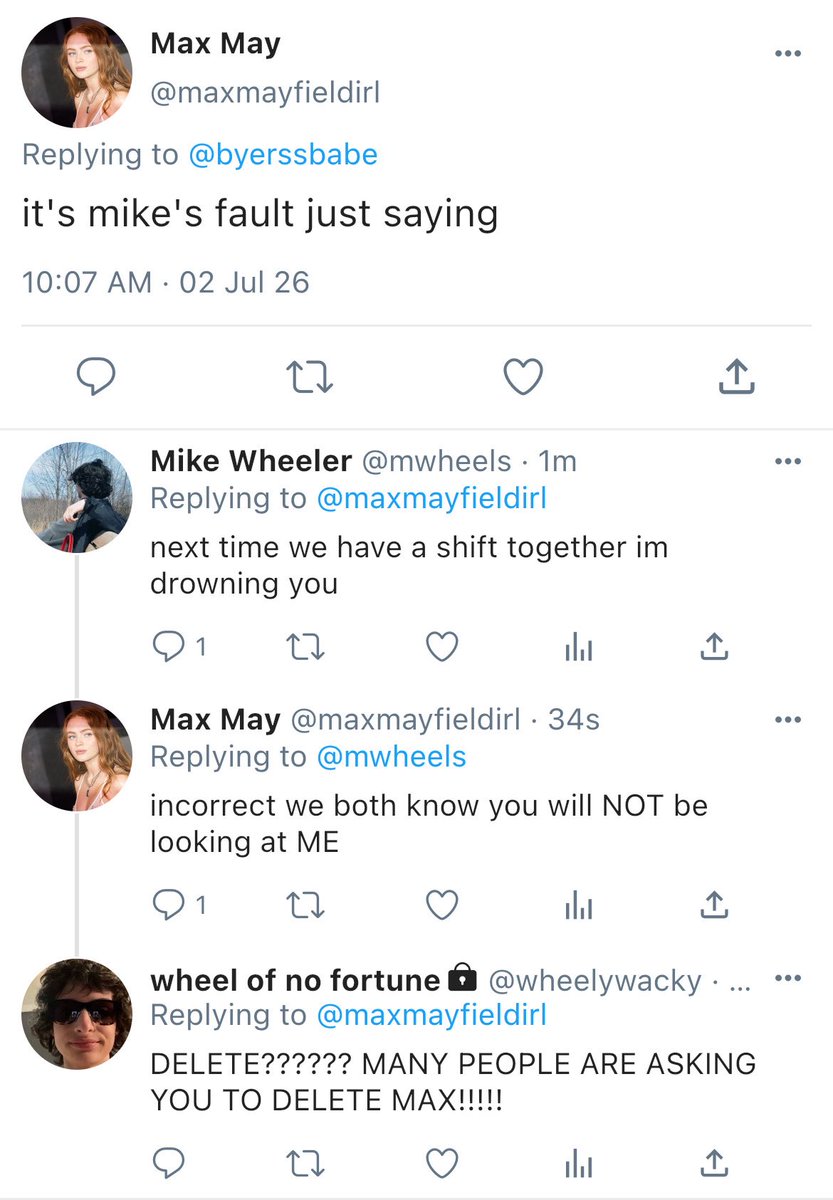View analytics on the wheelywacky reply
The image size is (833, 1200).
pos(579,1162)
